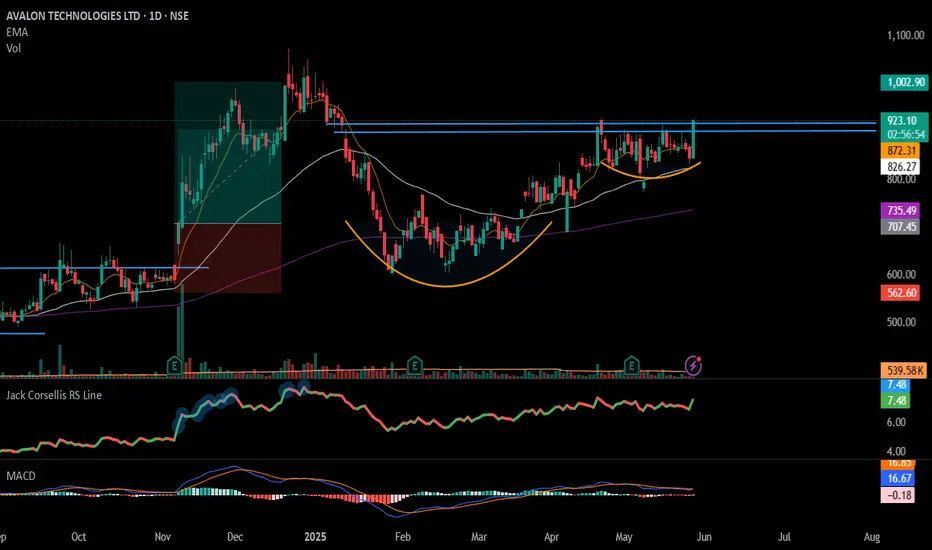Click the blue 16.67 MACD value label
Image resolution: width=932 pixels, height=550 pixels.
click(x=898, y=478)
